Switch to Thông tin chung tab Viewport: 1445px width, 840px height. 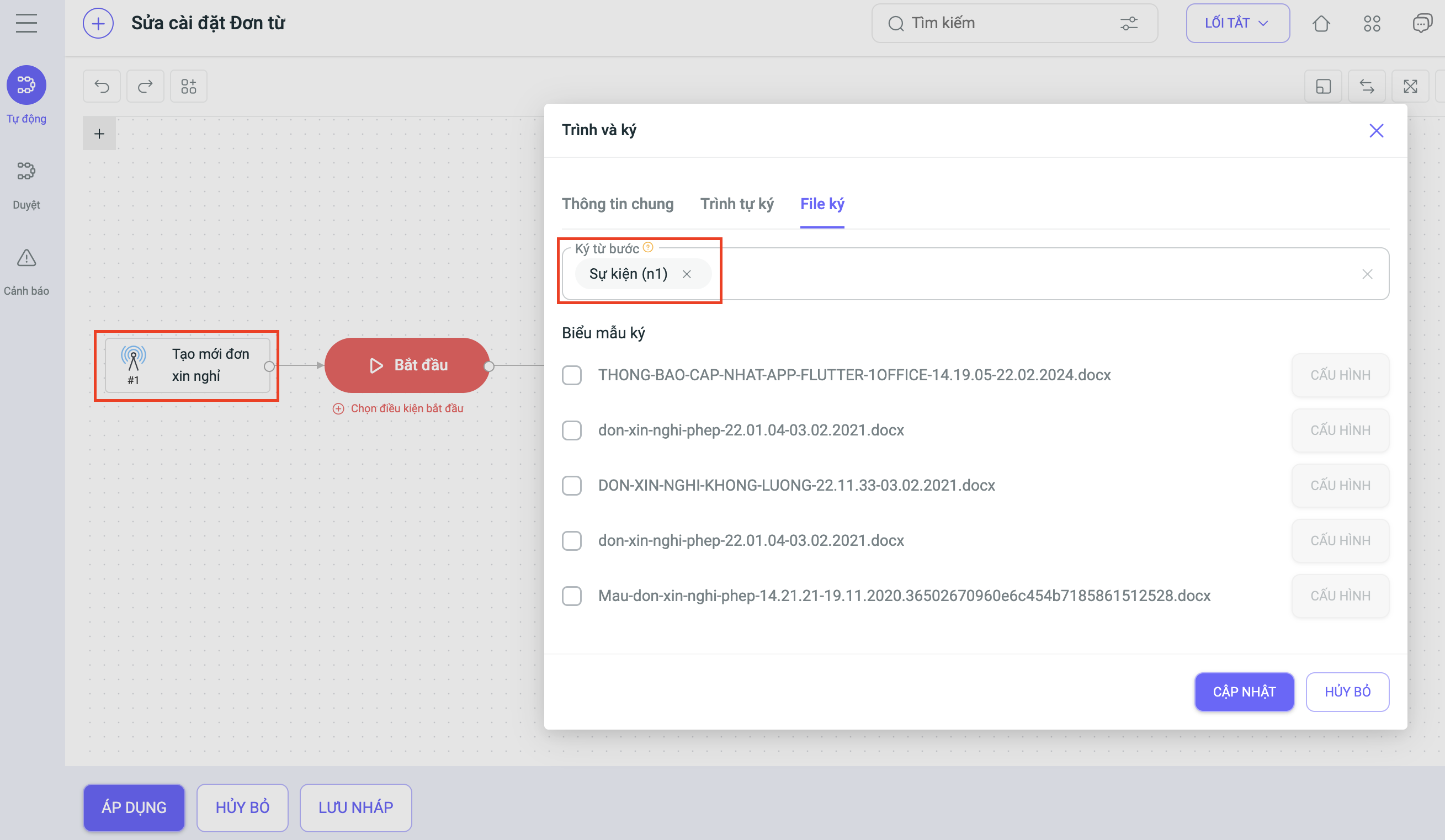(x=618, y=204)
